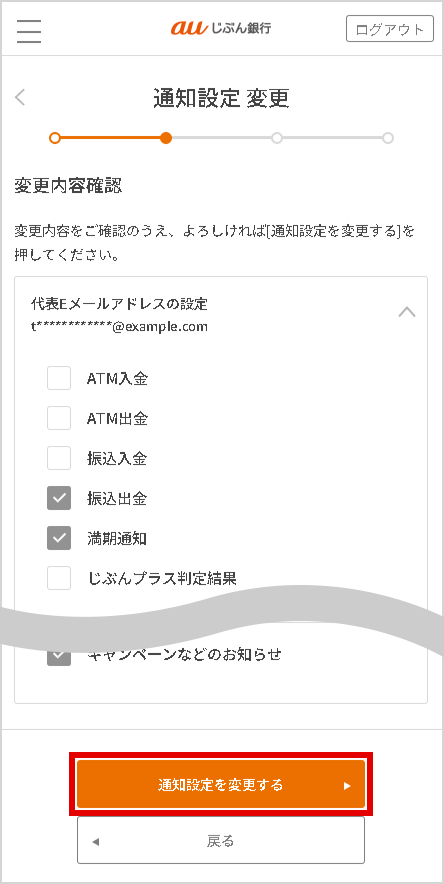Image resolution: width=444 pixels, height=884 pixels.
Task: Uncheck the 満期通知 checkbox
Action: click(59, 538)
